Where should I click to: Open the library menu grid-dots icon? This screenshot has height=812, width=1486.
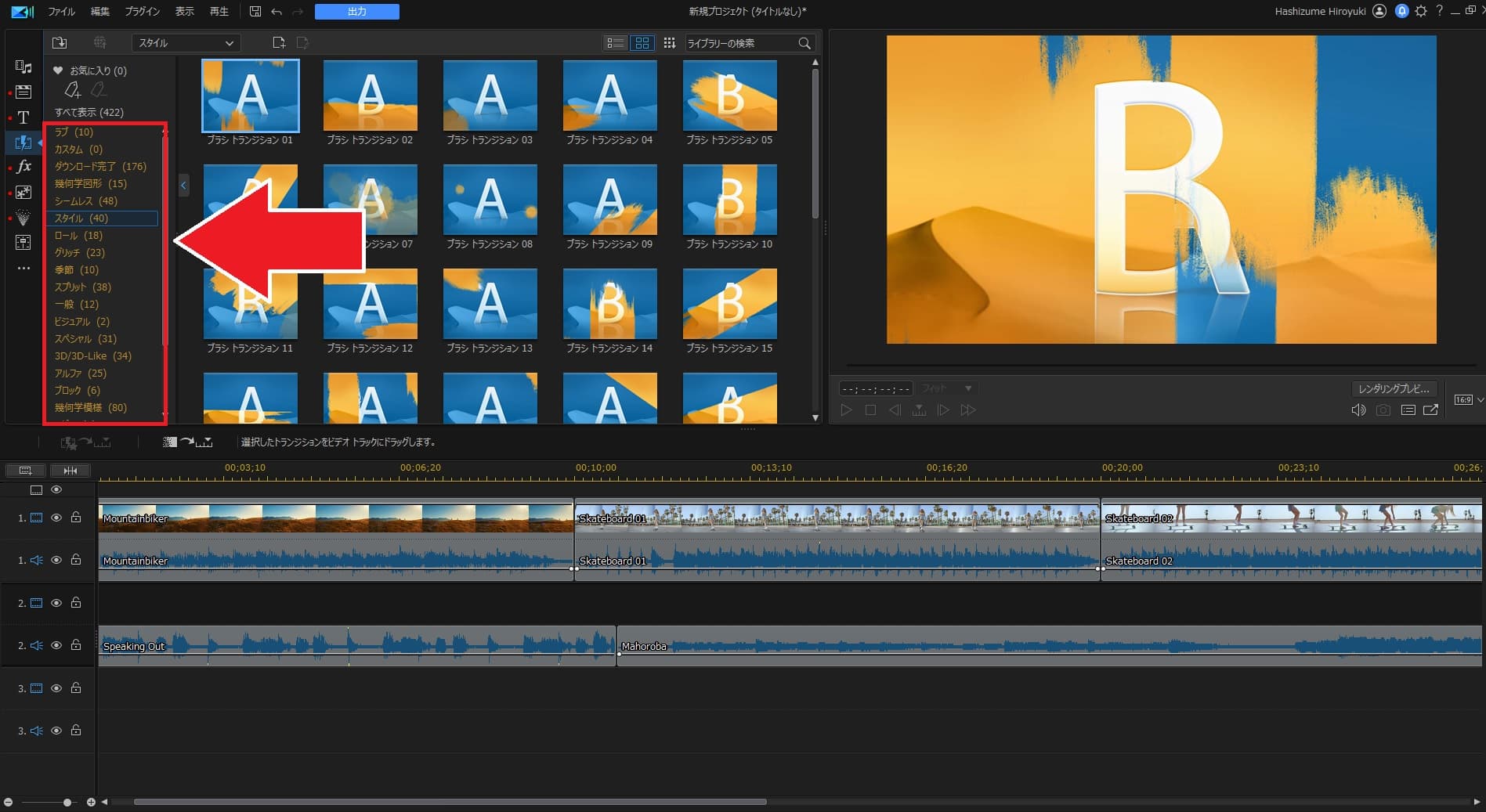pyautogui.click(x=669, y=43)
